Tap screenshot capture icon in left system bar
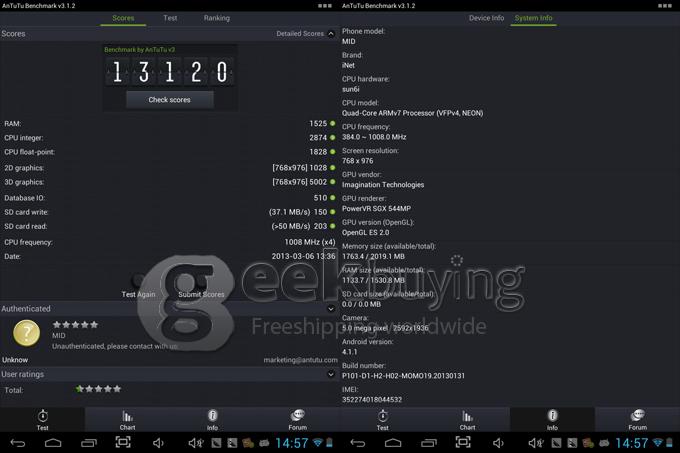 (123, 442)
